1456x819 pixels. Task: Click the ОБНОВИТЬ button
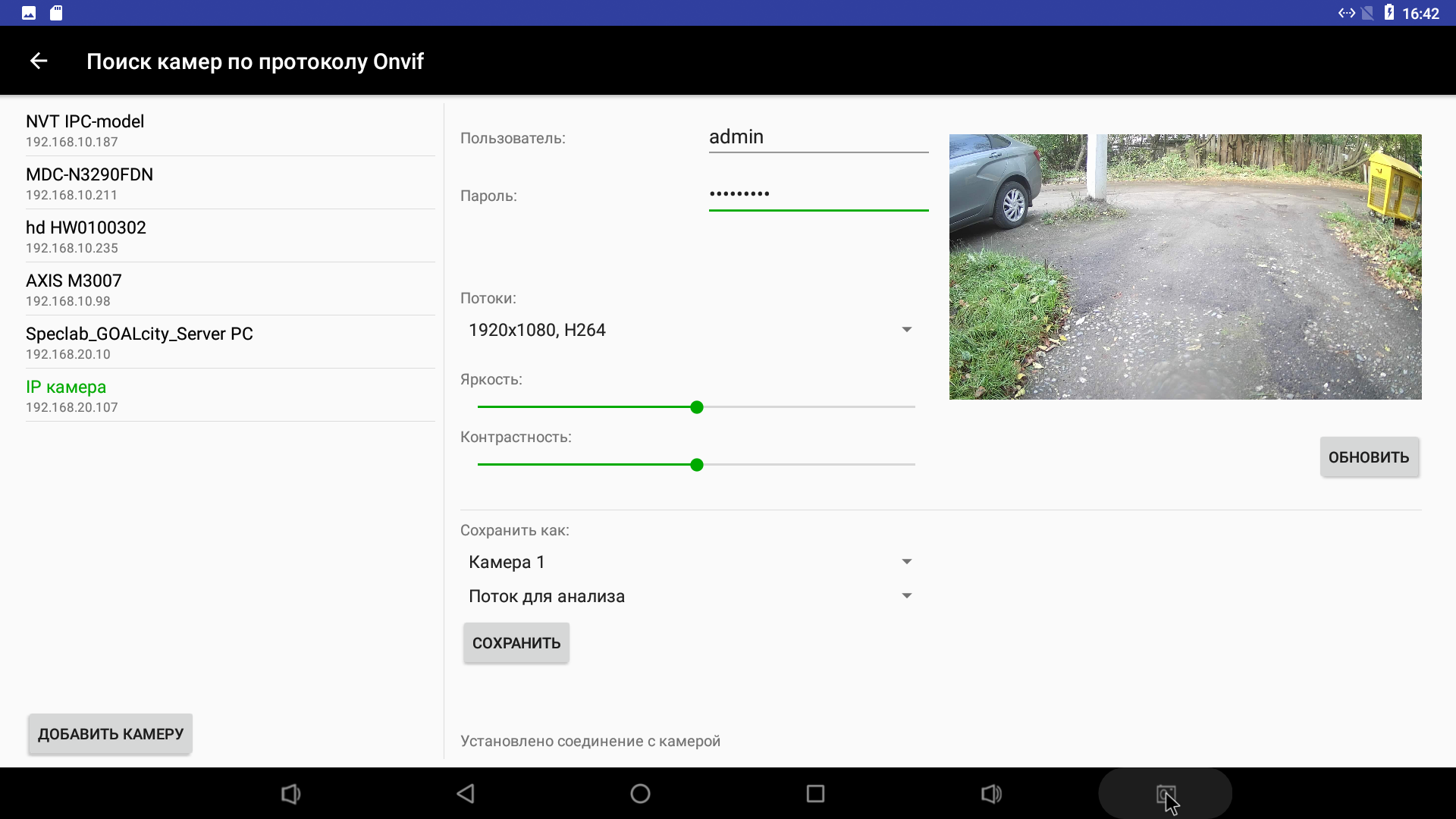(x=1369, y=457)
